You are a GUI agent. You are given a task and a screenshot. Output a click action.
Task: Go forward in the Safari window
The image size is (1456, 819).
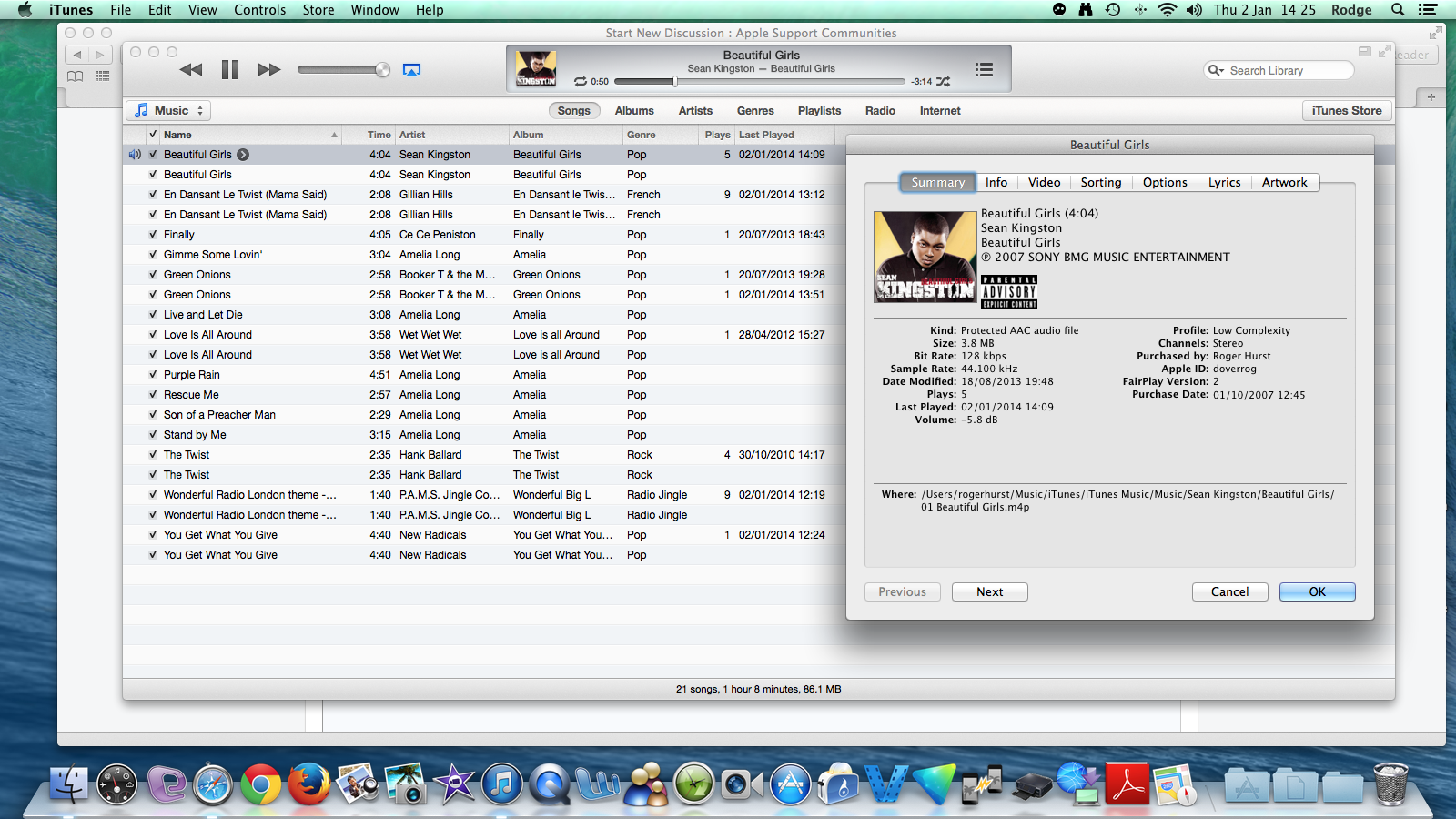pyautogui.click(x=100, y=55)
